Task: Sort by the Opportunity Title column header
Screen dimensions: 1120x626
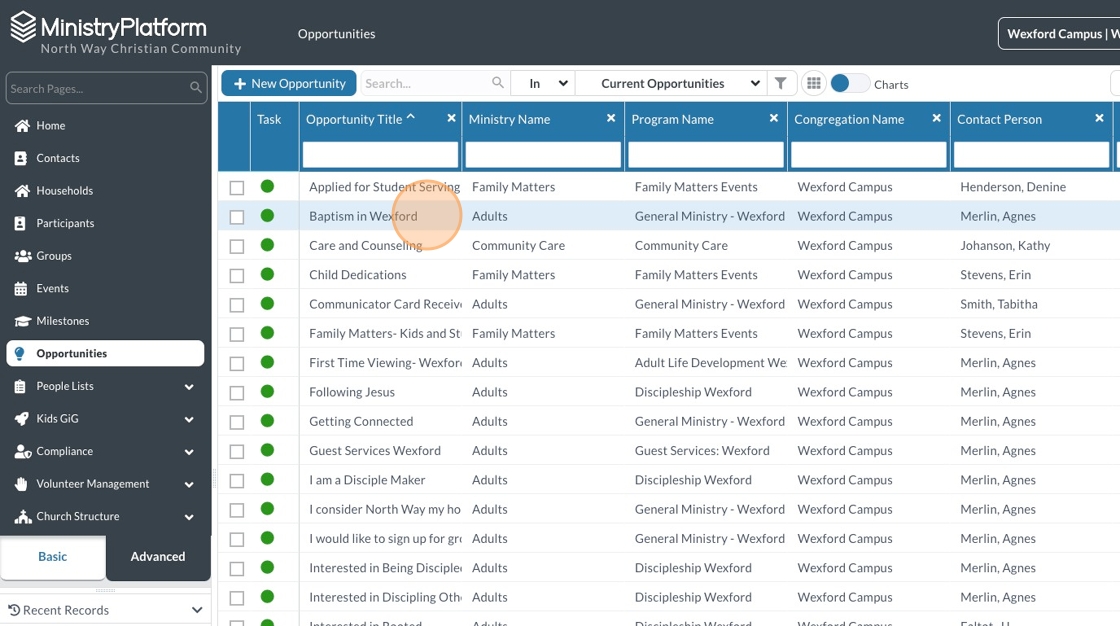Action: click(354, 119)
